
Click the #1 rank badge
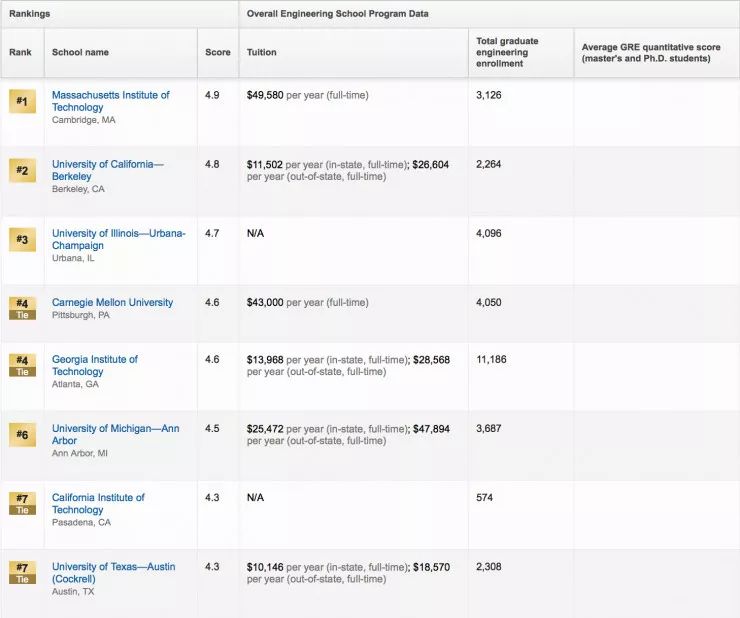(22, 100)
